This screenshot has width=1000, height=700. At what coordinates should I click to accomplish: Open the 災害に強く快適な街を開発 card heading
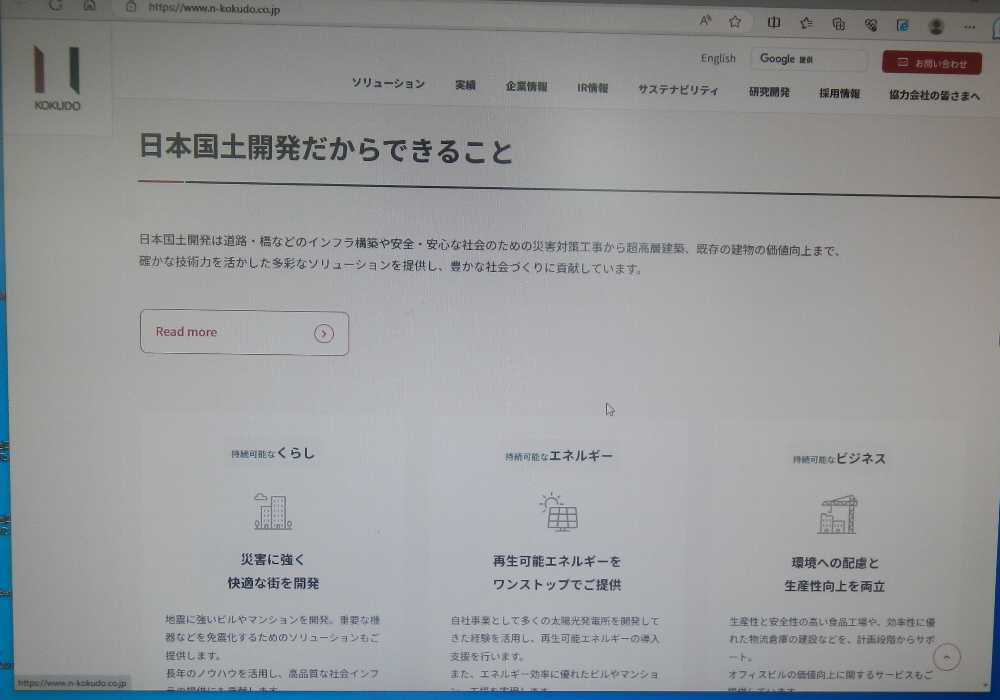(x=273, y=571)
